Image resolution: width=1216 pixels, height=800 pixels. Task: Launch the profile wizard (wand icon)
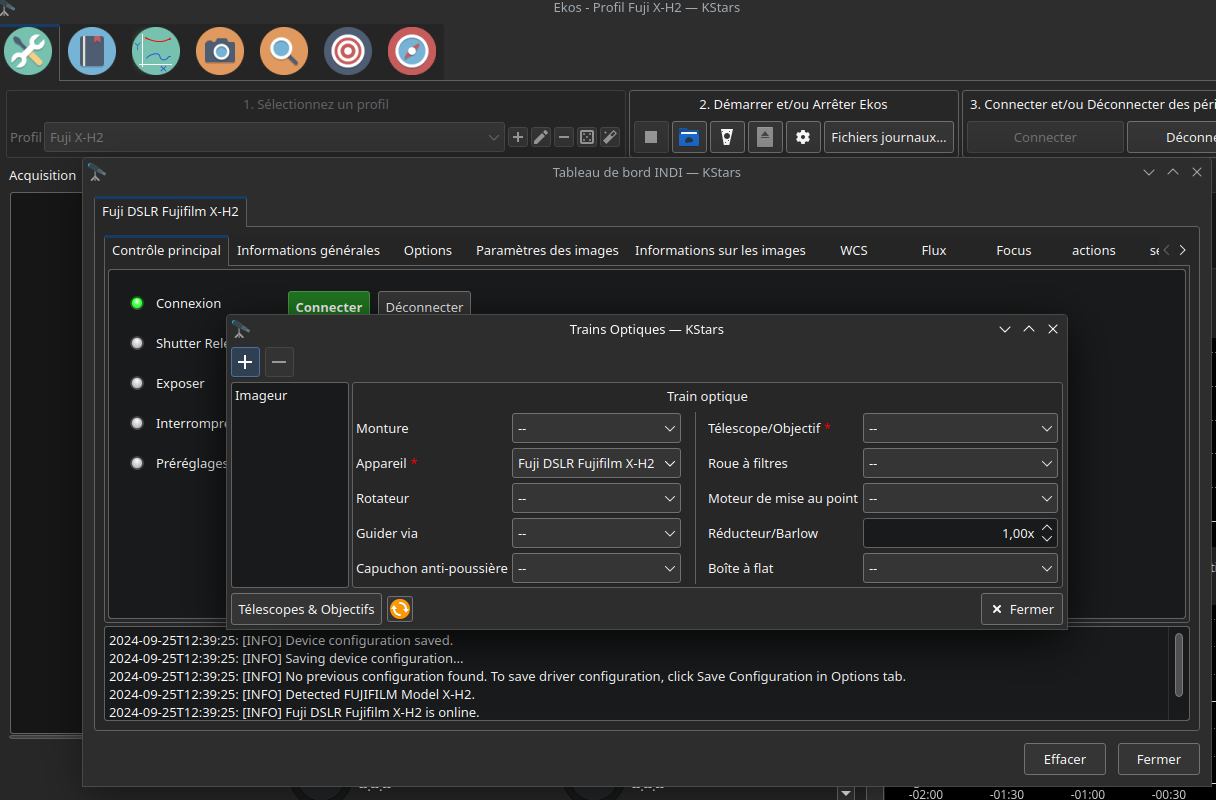coord(610,137)
